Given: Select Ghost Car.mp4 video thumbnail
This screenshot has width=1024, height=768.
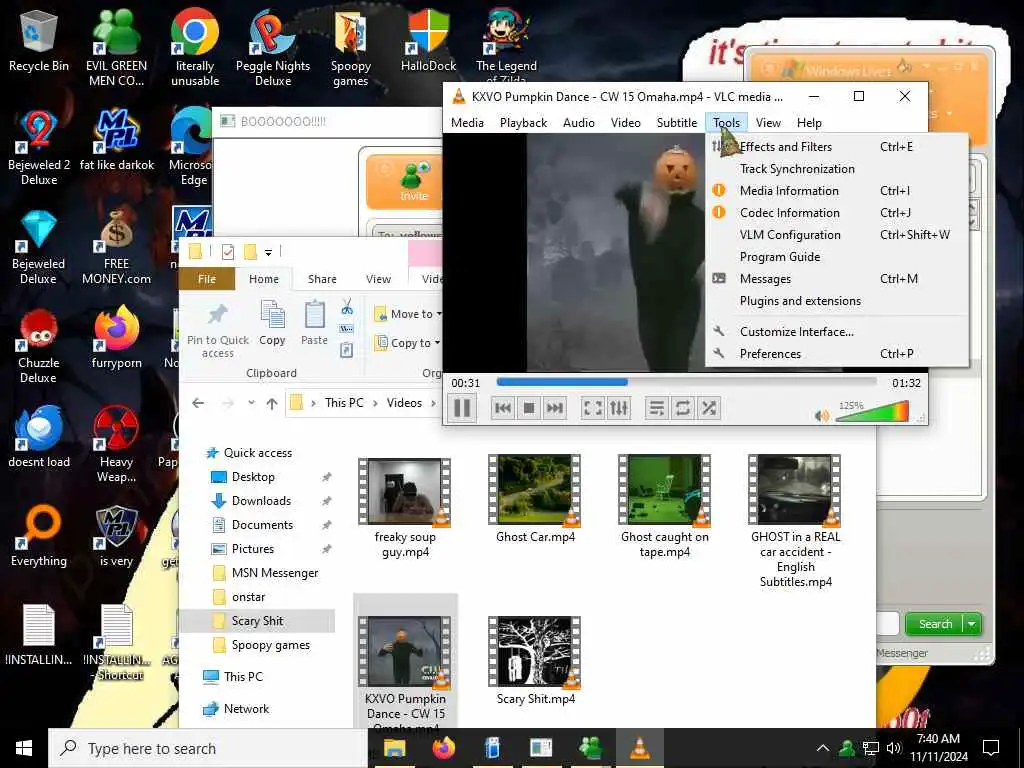Looking at the screenshot, I should [x=535, y=491].
